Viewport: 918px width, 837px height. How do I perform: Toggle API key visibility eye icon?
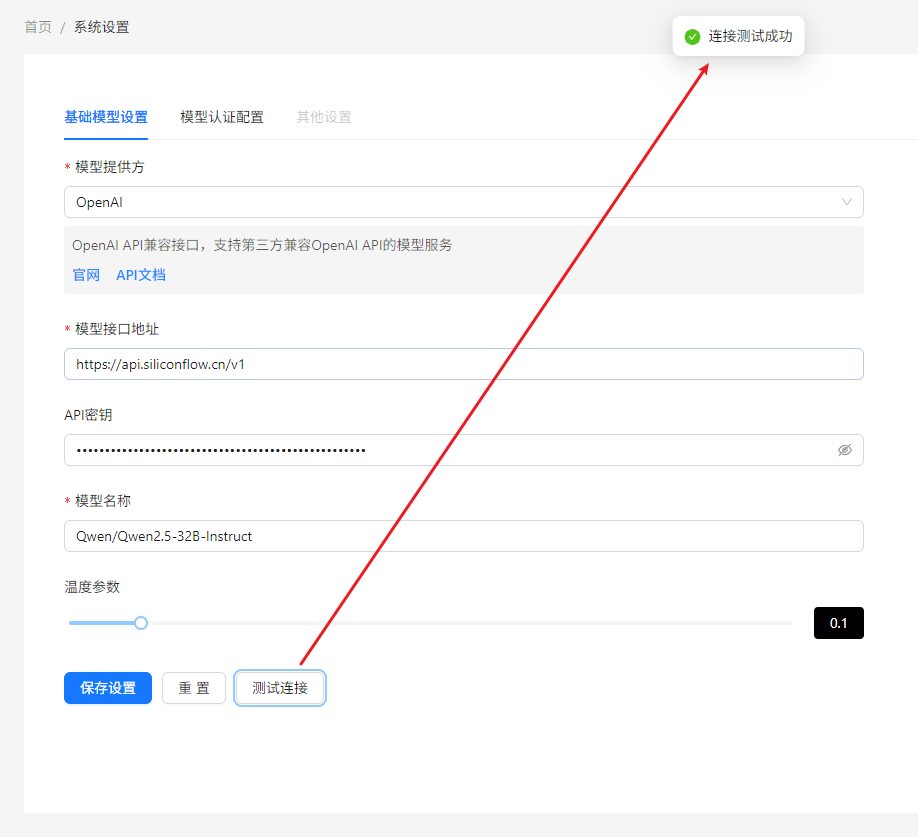pos(845,450)
